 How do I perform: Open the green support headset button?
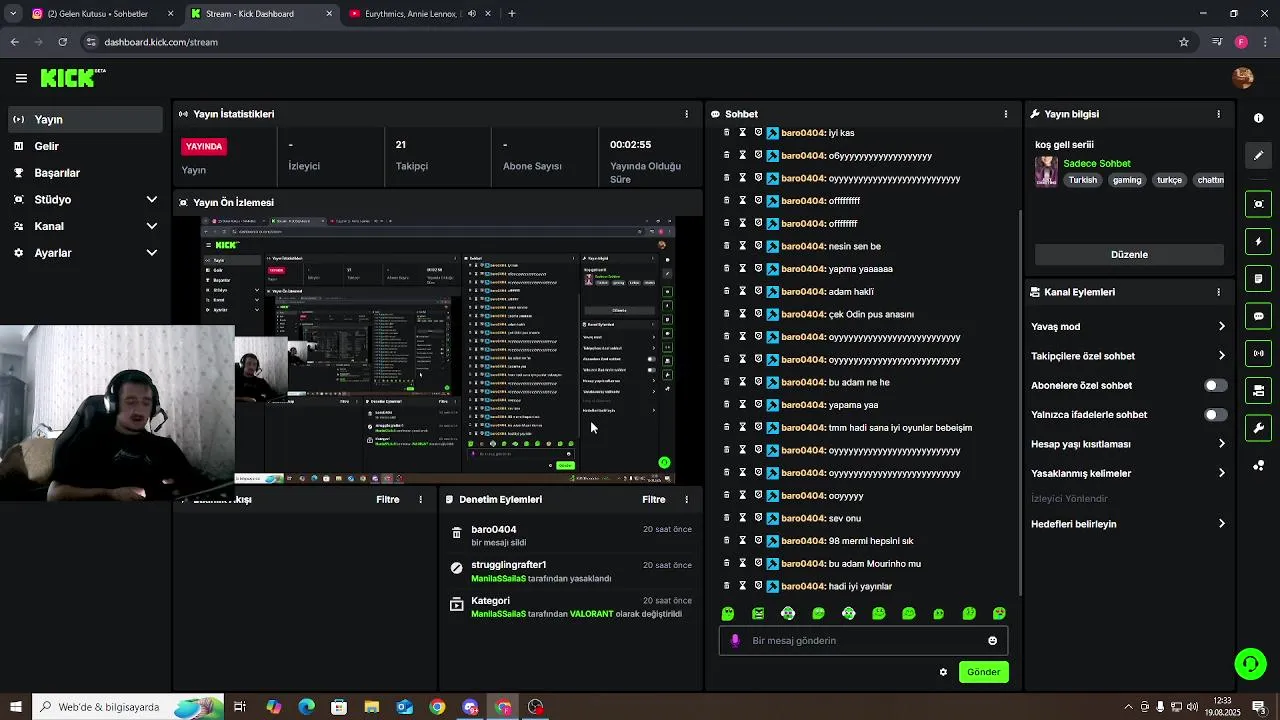[x=1249, y=663]
